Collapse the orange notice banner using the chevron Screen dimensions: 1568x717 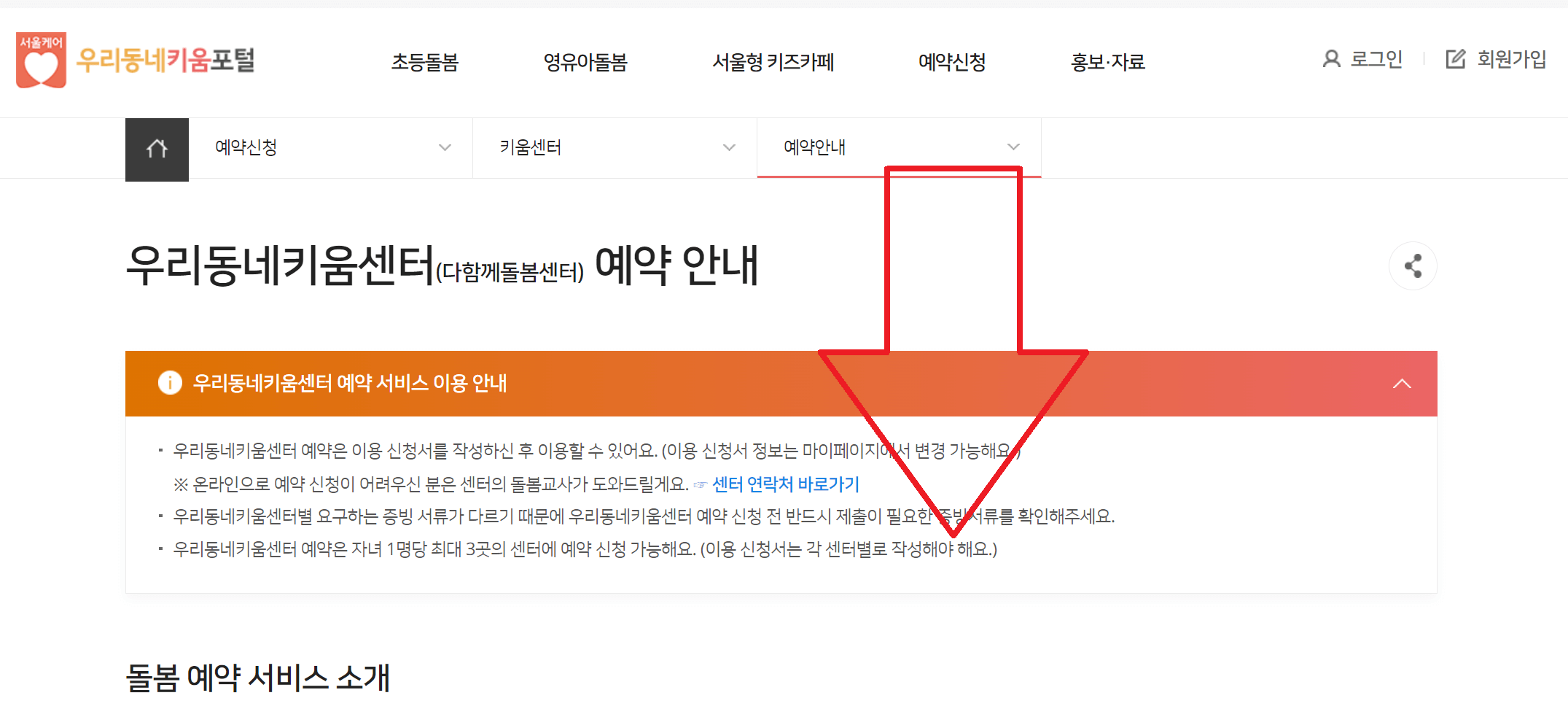1402,383
